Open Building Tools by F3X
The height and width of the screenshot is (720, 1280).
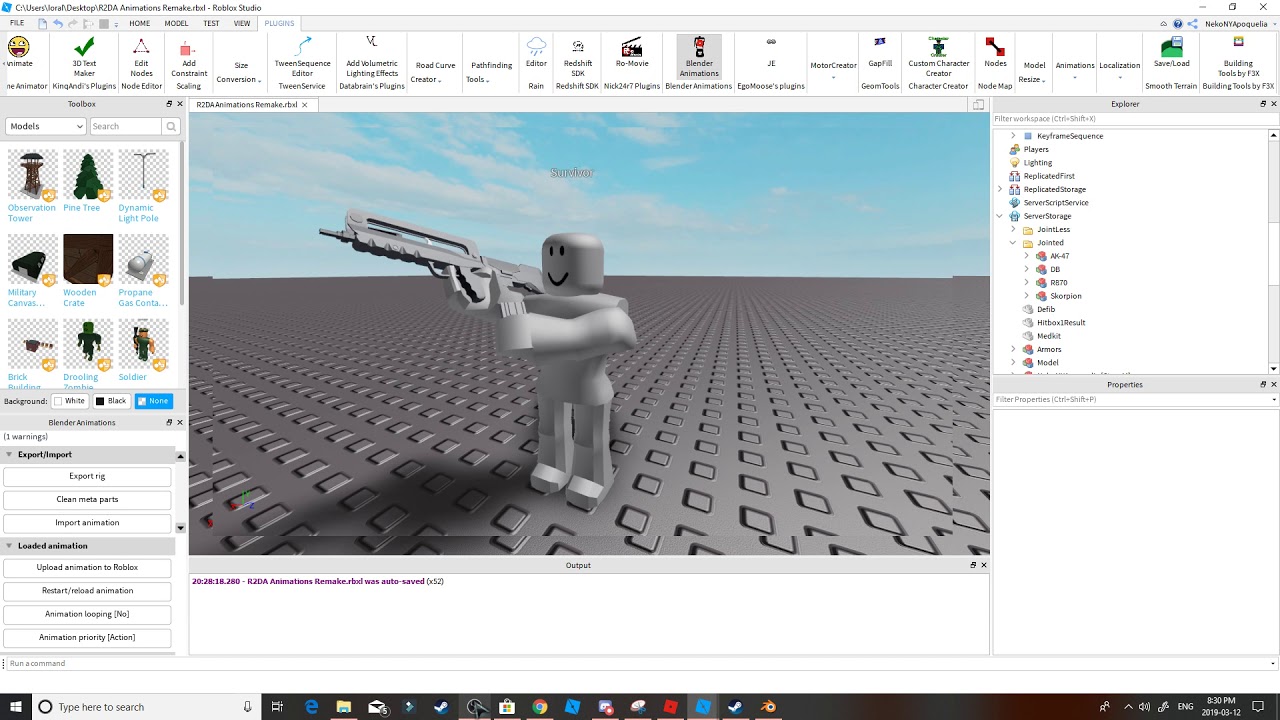(x=1238, y=58)
